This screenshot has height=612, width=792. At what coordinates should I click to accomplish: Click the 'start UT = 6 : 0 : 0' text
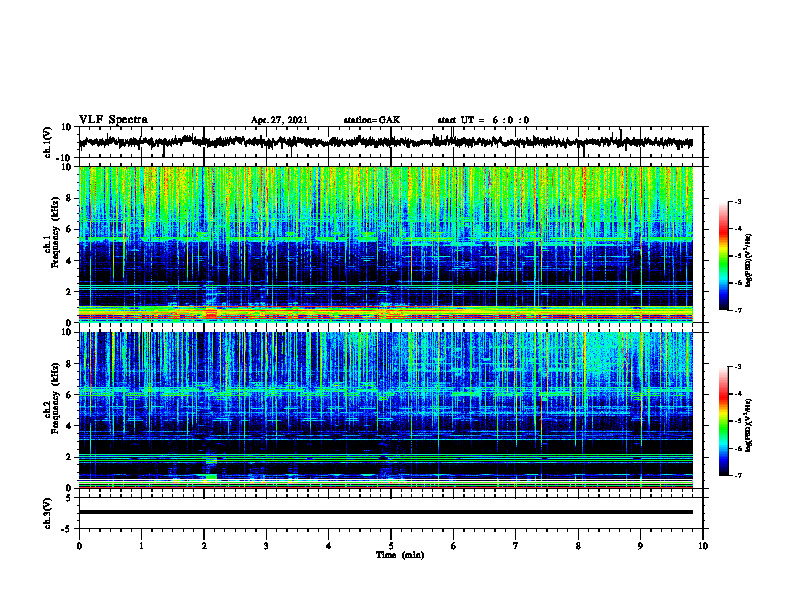(x=483, y=120)
